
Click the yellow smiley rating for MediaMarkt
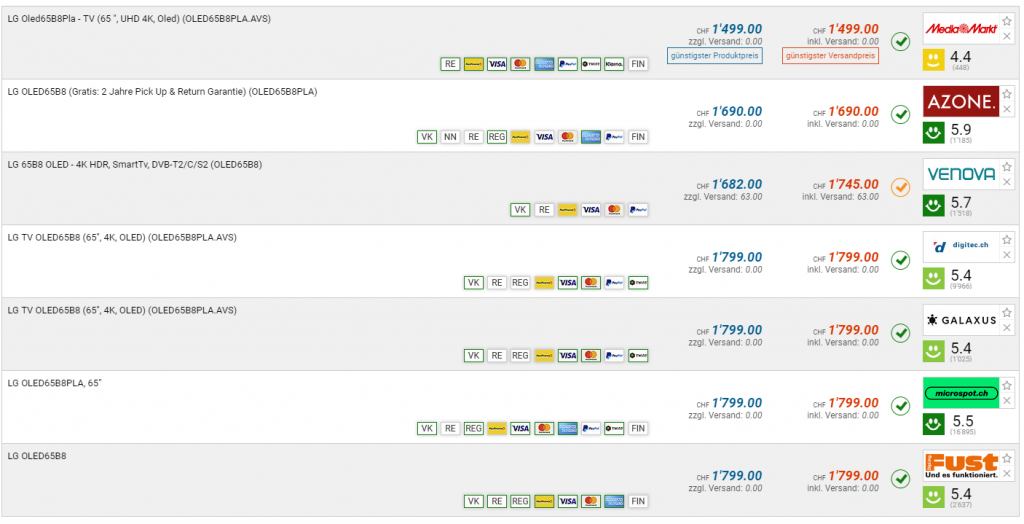(933, 59)
